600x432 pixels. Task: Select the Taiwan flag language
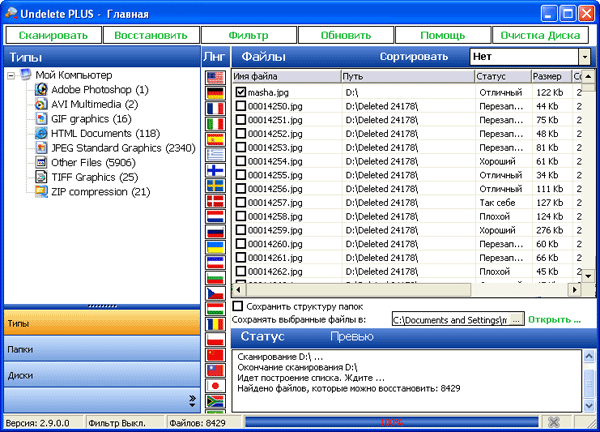(215, 370)
